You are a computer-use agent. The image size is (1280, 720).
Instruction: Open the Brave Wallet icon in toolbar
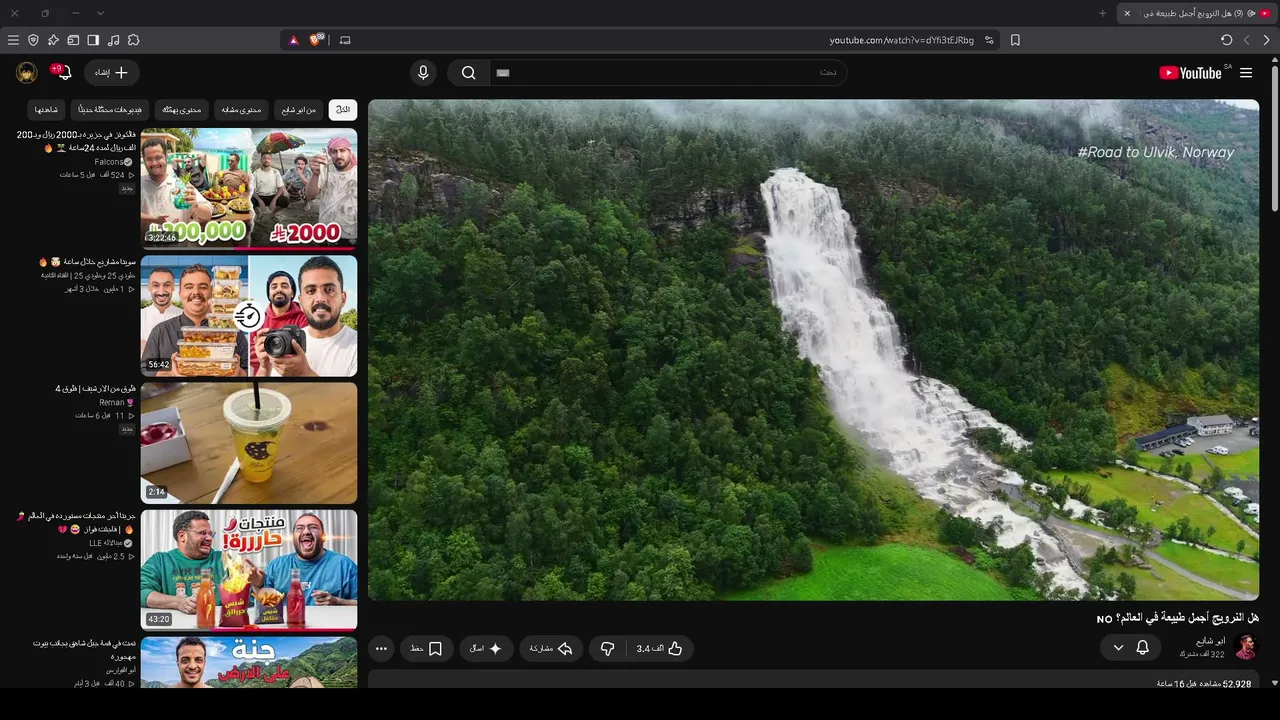(x=73, y=40)
